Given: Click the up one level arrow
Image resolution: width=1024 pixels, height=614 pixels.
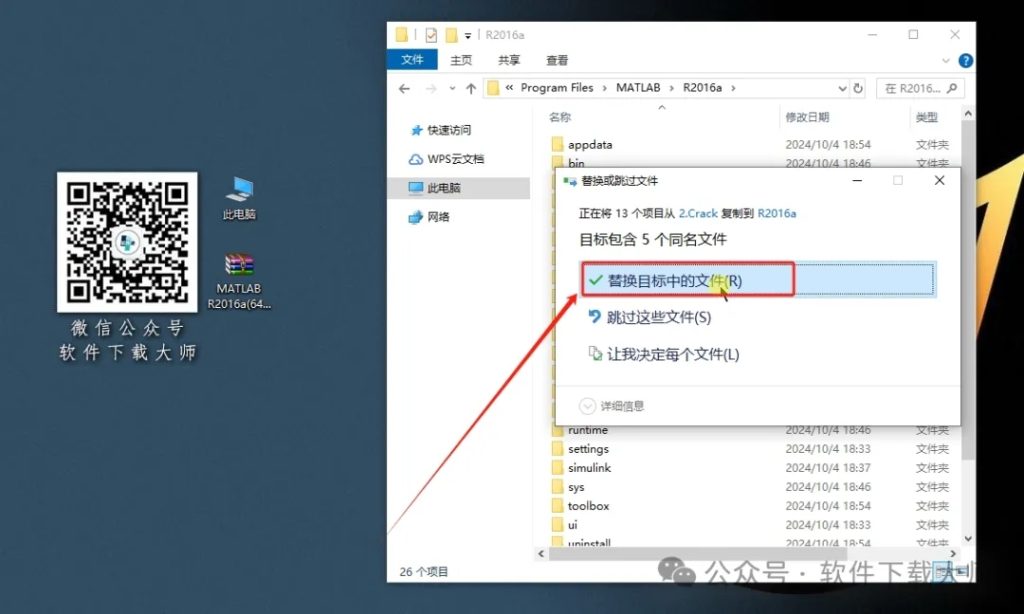Looking at the screenshot, I should [x=470, y=88].
